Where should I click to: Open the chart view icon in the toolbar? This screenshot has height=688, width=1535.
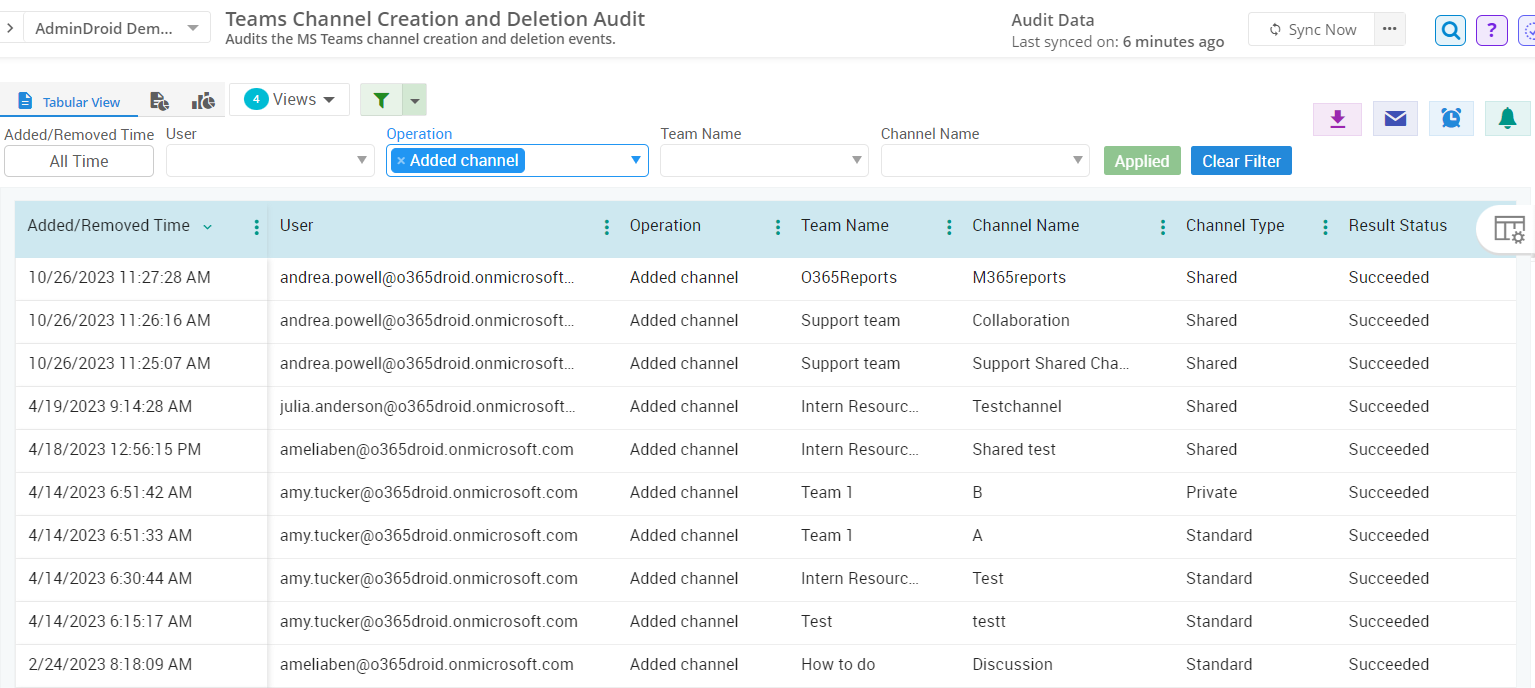203,100
